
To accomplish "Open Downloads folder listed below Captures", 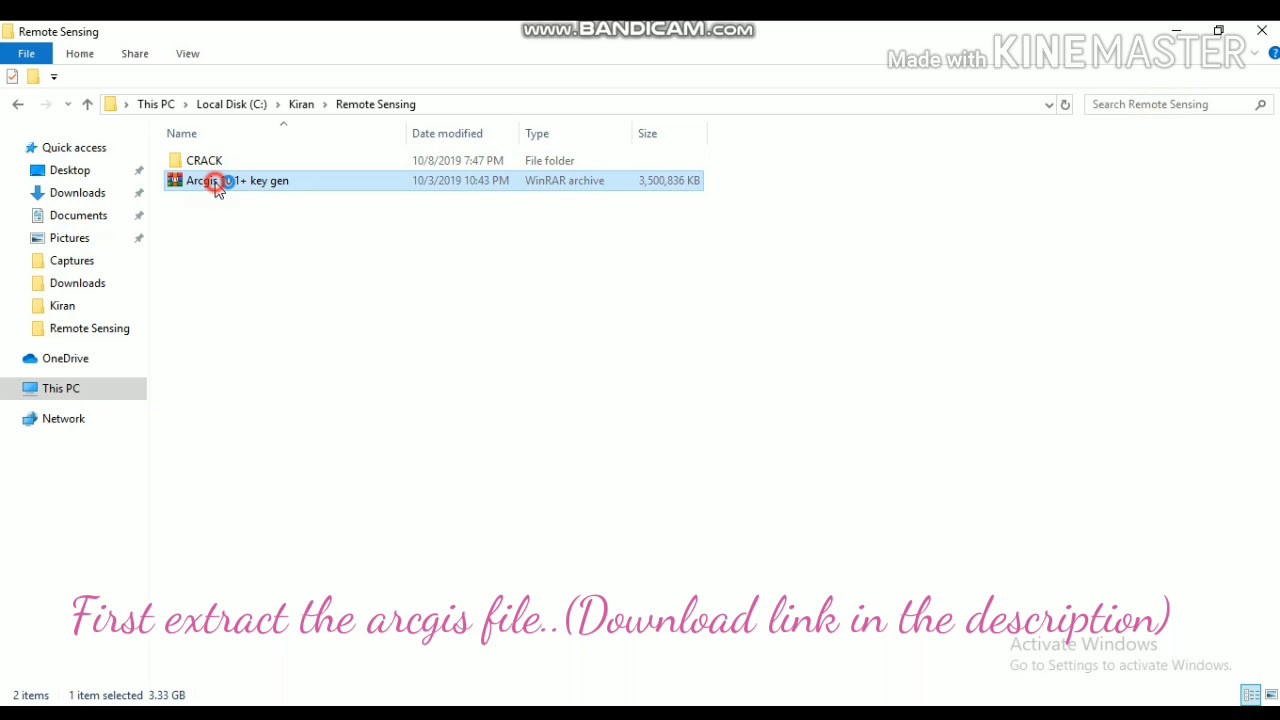I will (x=77, y=283).
